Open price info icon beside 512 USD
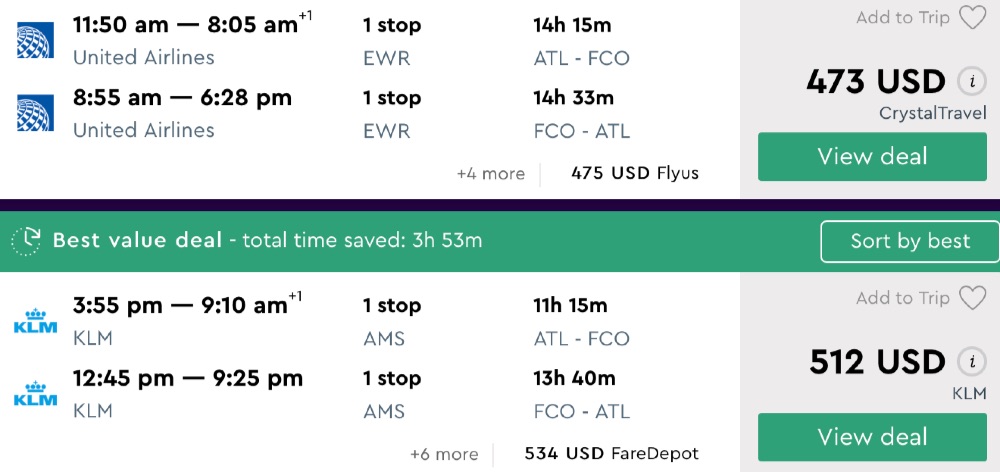 [x=968, y=361]
